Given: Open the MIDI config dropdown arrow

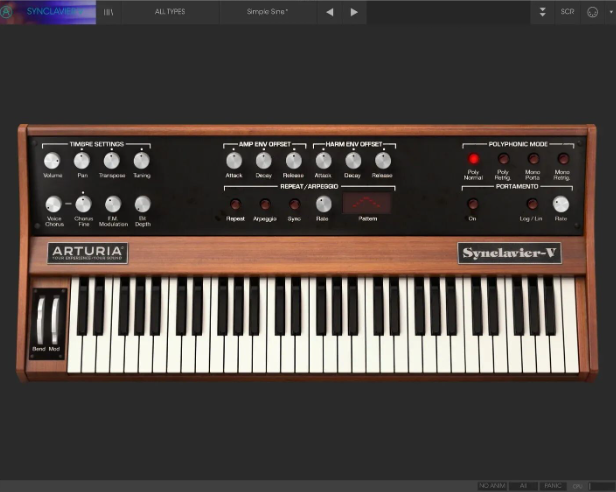Looking at the screenshot, I should tap(611, 12).
